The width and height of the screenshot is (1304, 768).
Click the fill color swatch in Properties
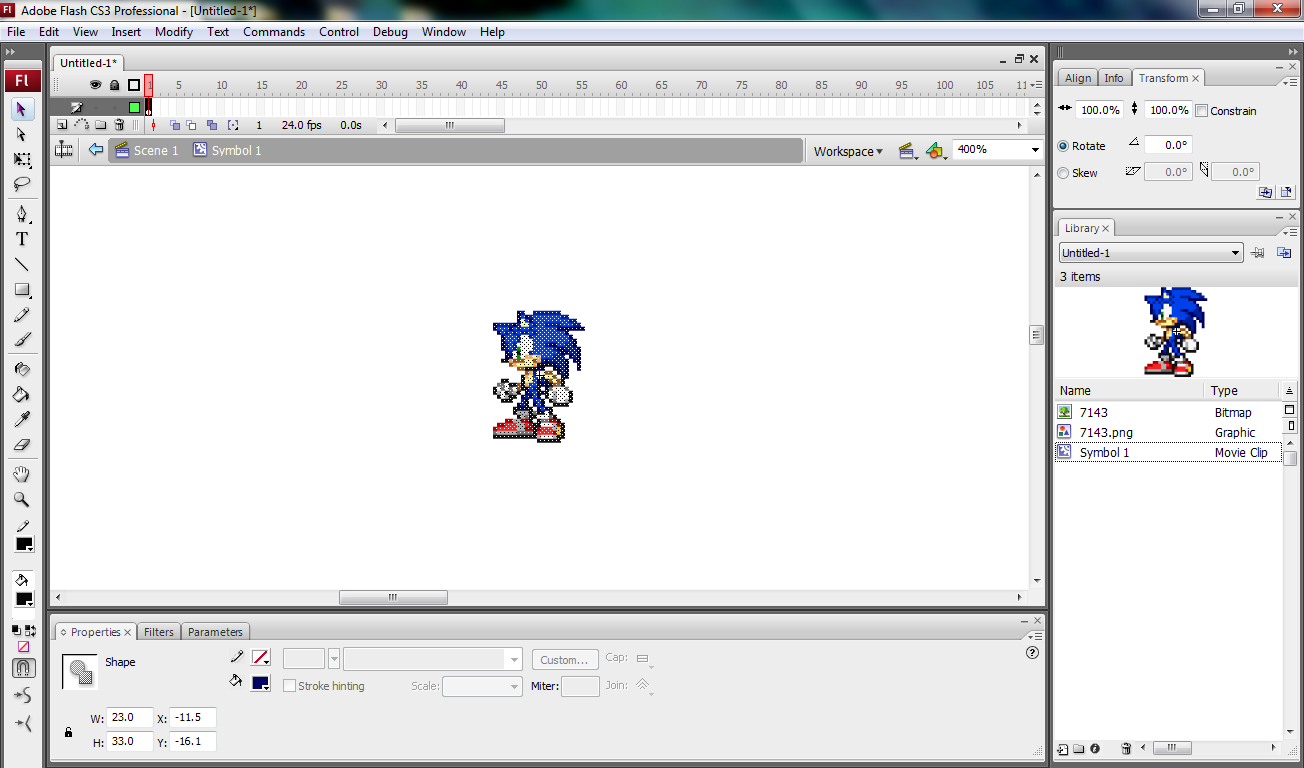(261, 683)
